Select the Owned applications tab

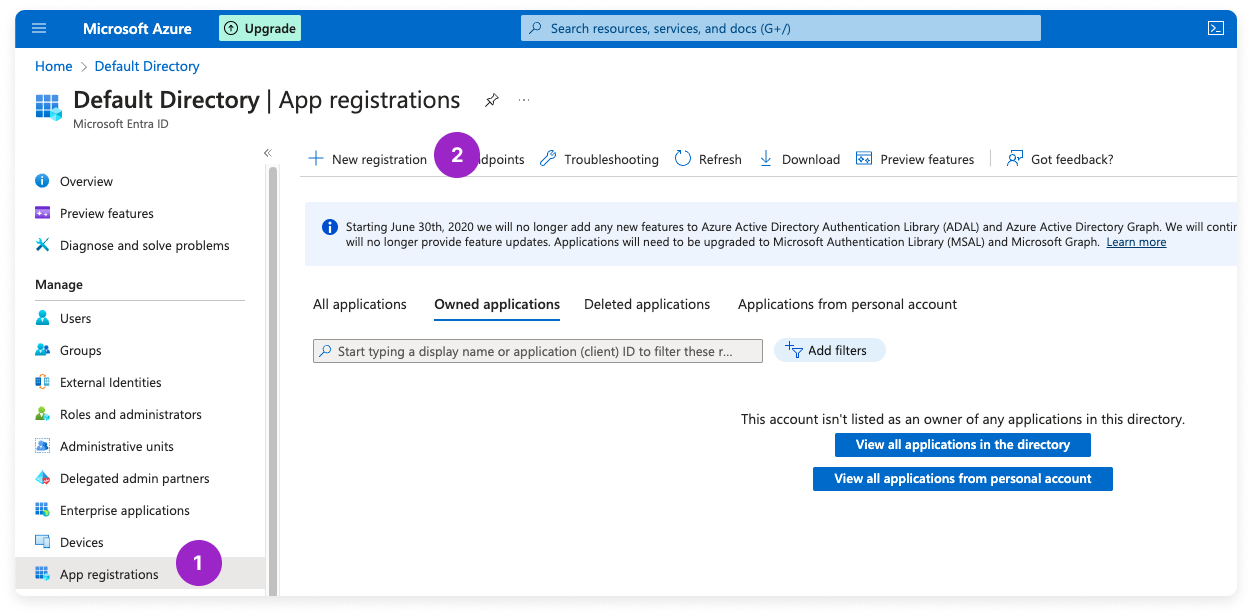[x=497, y=304]
